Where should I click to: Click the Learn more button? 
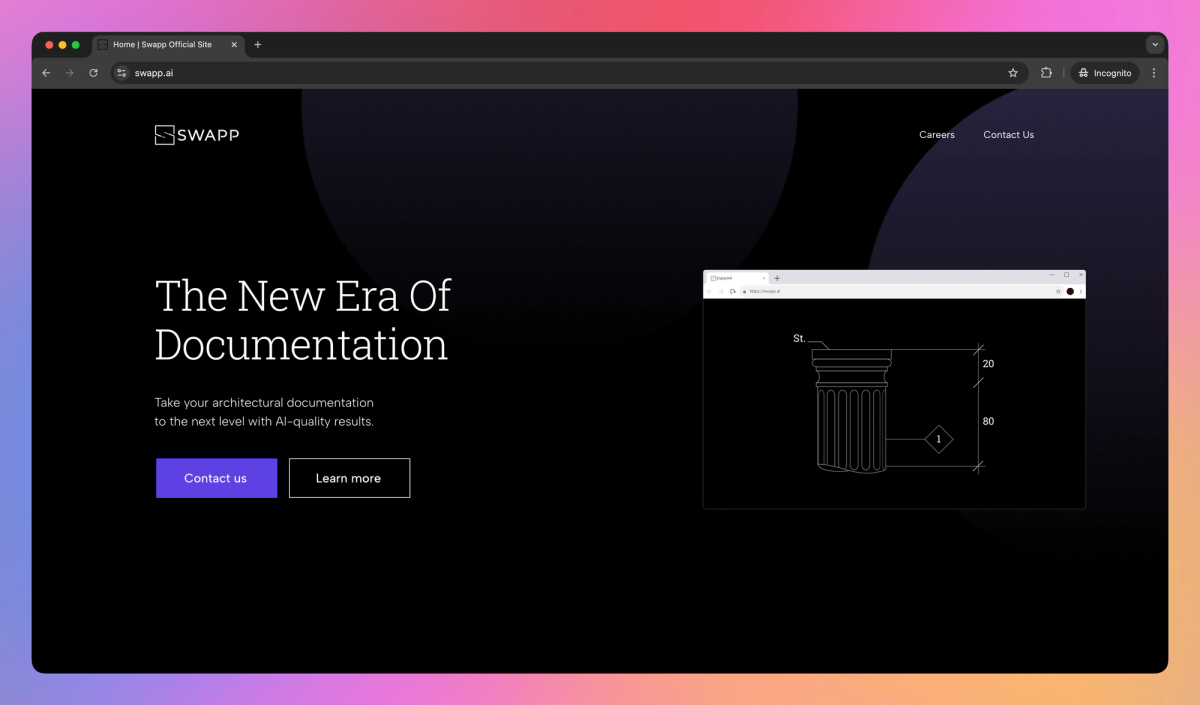coord(349,478)
